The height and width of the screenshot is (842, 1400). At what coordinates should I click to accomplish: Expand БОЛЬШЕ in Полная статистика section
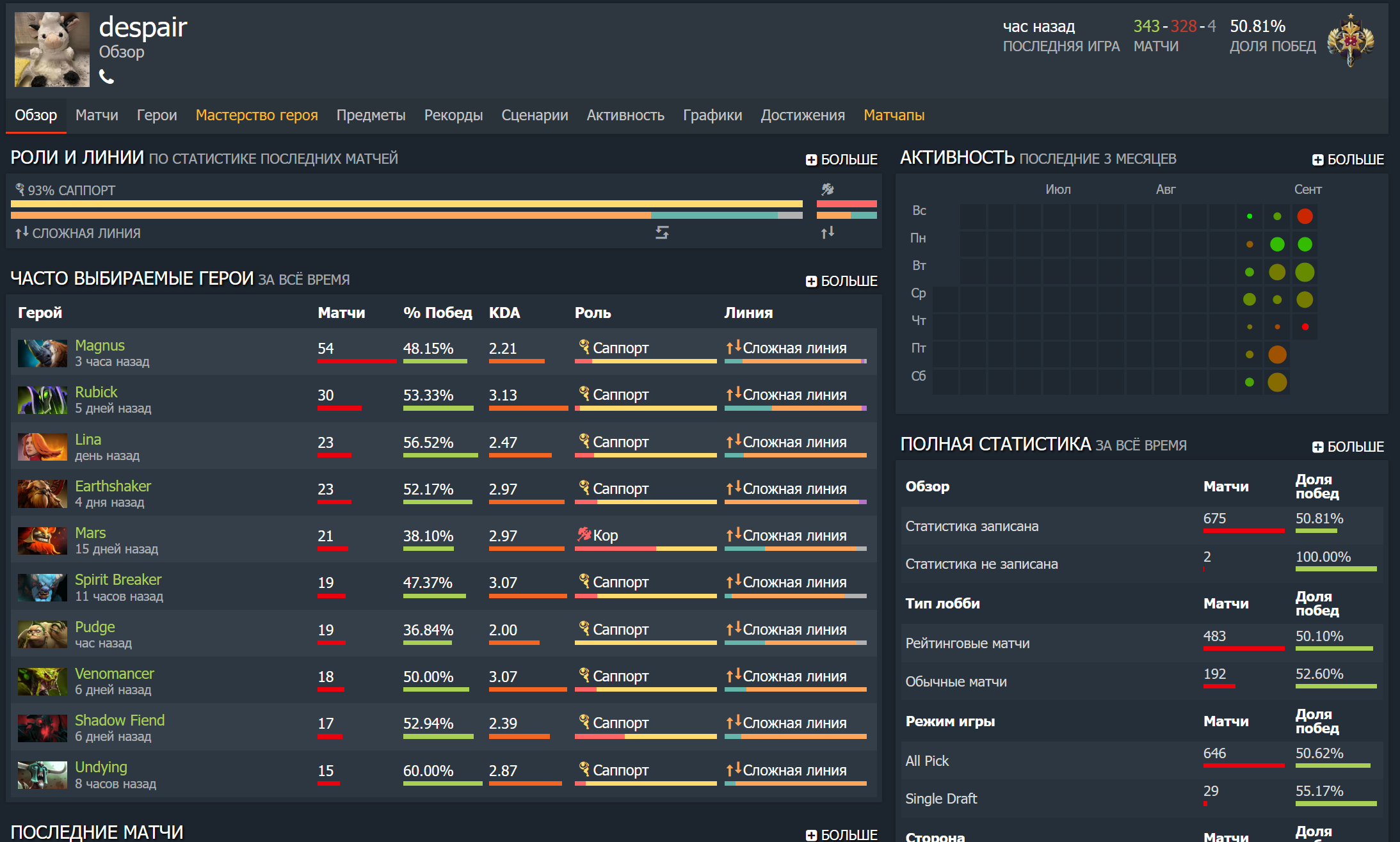click(x=1348, y=447)
